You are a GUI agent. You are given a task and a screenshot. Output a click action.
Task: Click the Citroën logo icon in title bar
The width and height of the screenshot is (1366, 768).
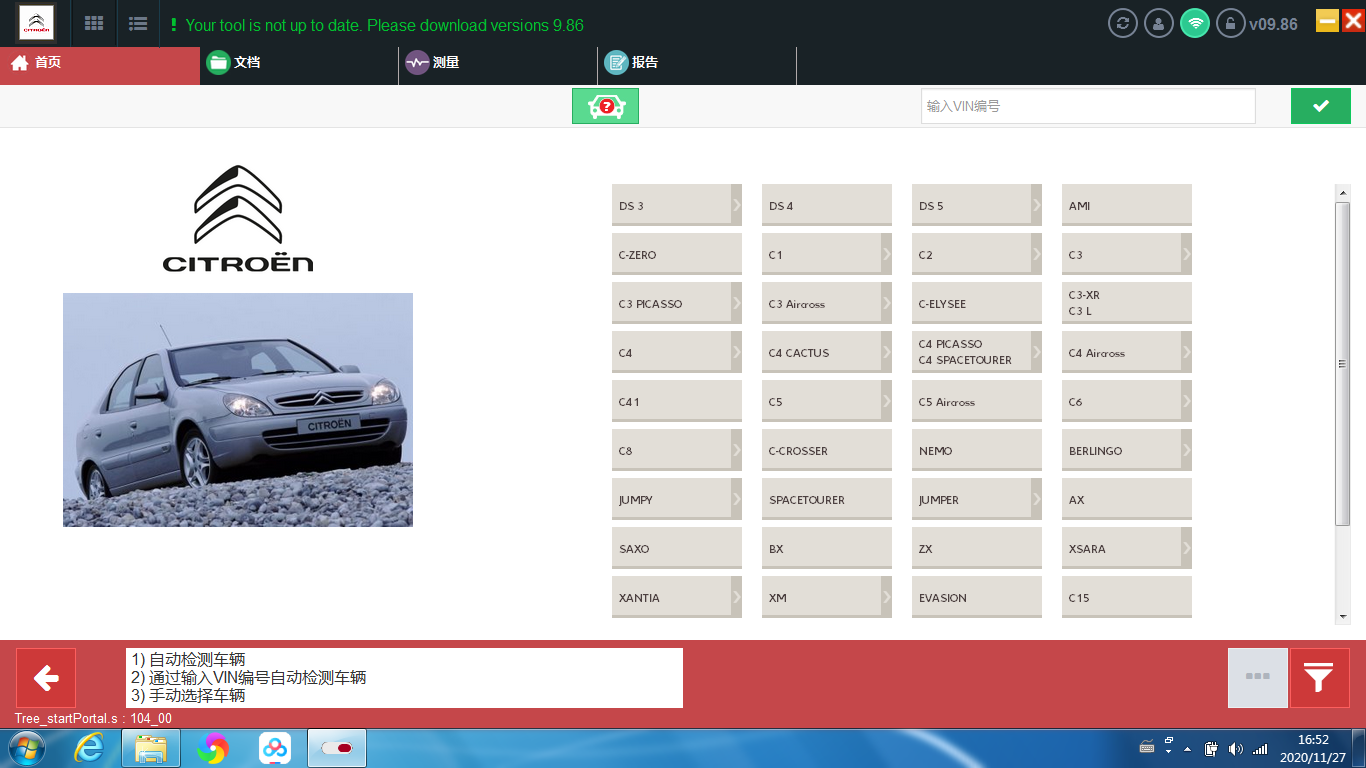(x=37, y=23)
